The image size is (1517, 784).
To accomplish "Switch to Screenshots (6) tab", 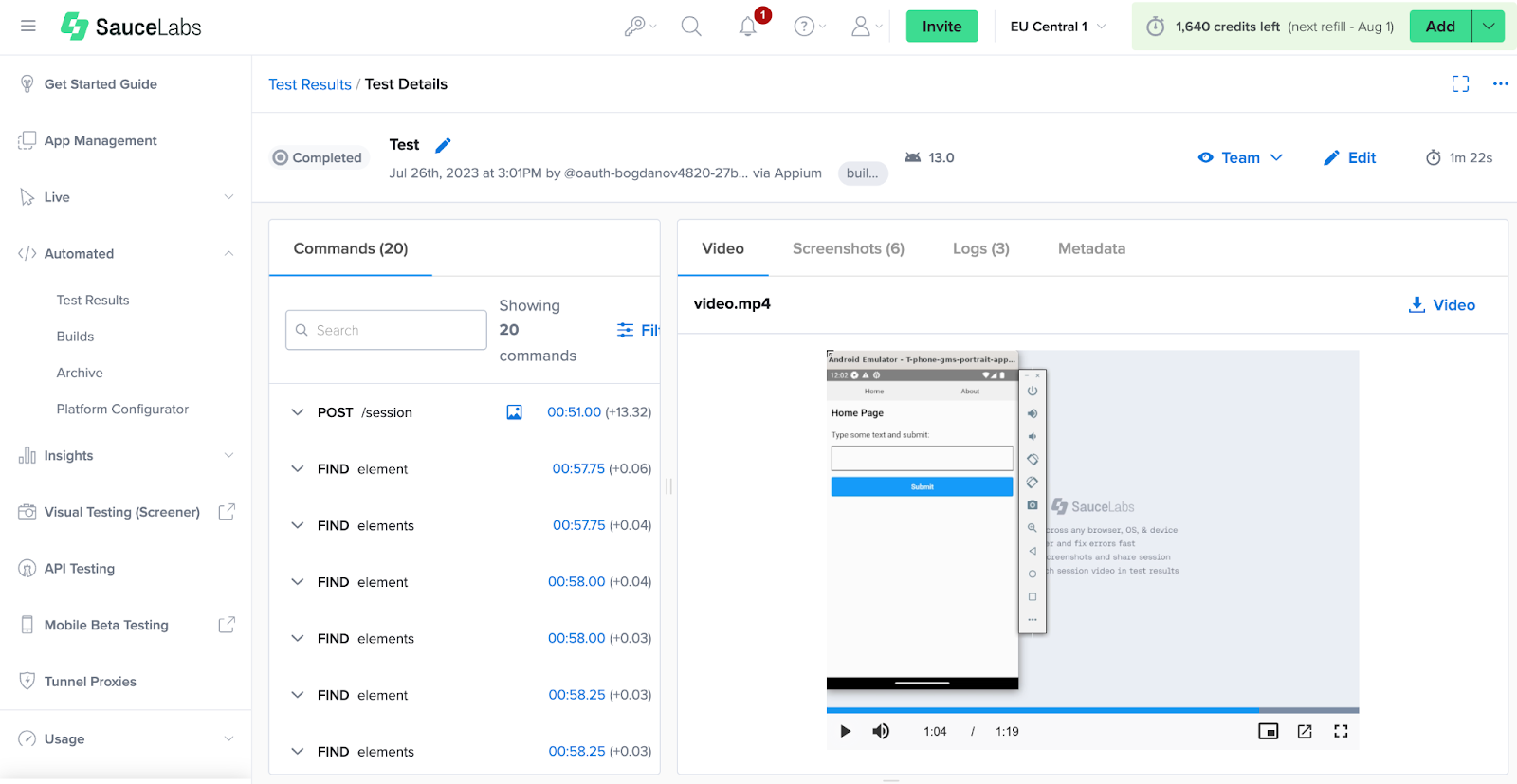I will 849,248.
